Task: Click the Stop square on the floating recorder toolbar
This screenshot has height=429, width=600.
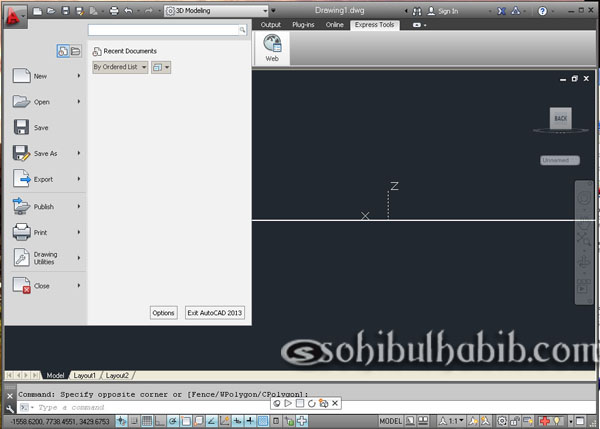Action: point(300,403)
